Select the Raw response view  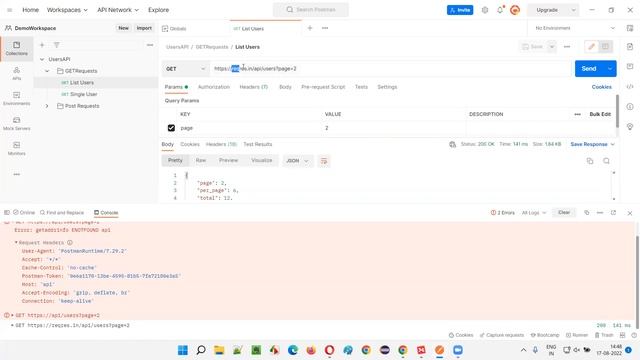pos(201,160)
